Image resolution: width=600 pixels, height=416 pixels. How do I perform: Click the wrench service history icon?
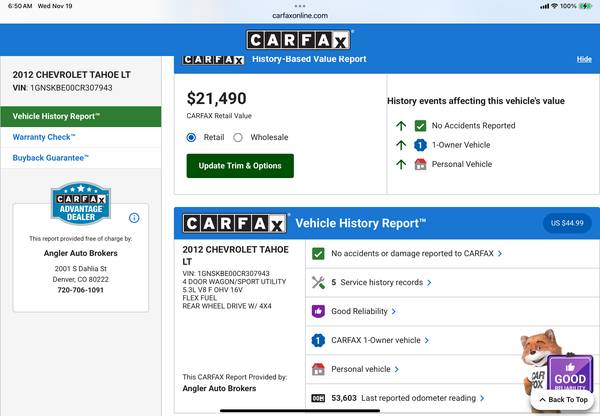coord(318,282)
